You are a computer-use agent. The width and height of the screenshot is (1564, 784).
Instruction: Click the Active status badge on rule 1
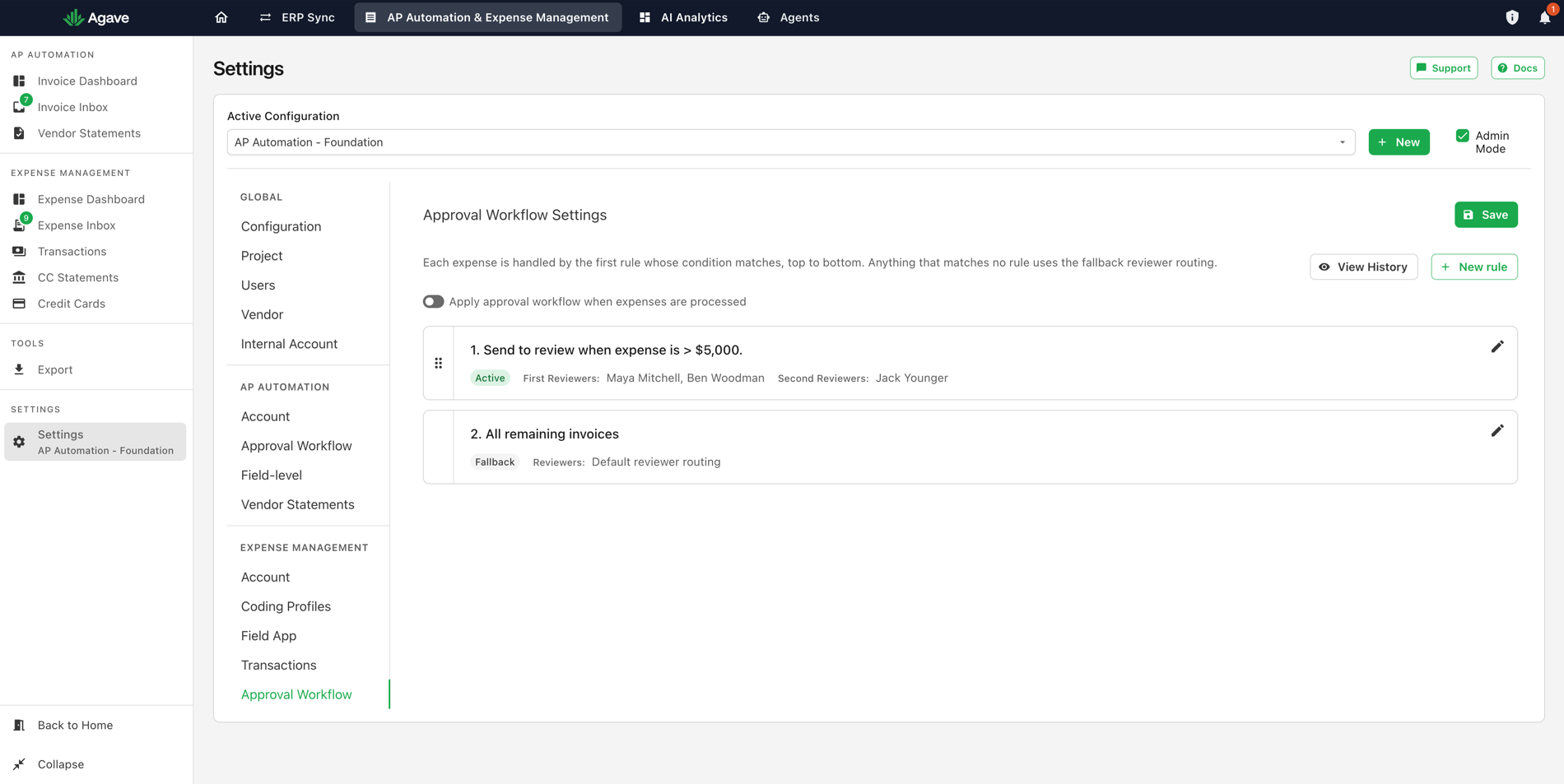pyautogui.click(x=490, y=378)
